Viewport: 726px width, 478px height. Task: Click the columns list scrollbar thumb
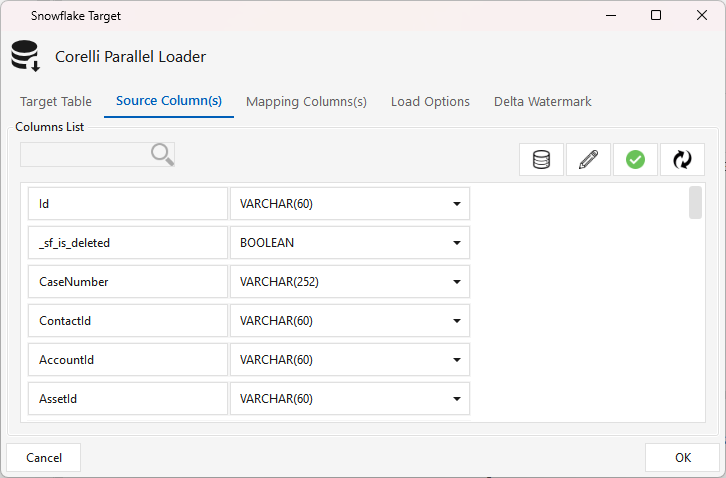(695, 202)
